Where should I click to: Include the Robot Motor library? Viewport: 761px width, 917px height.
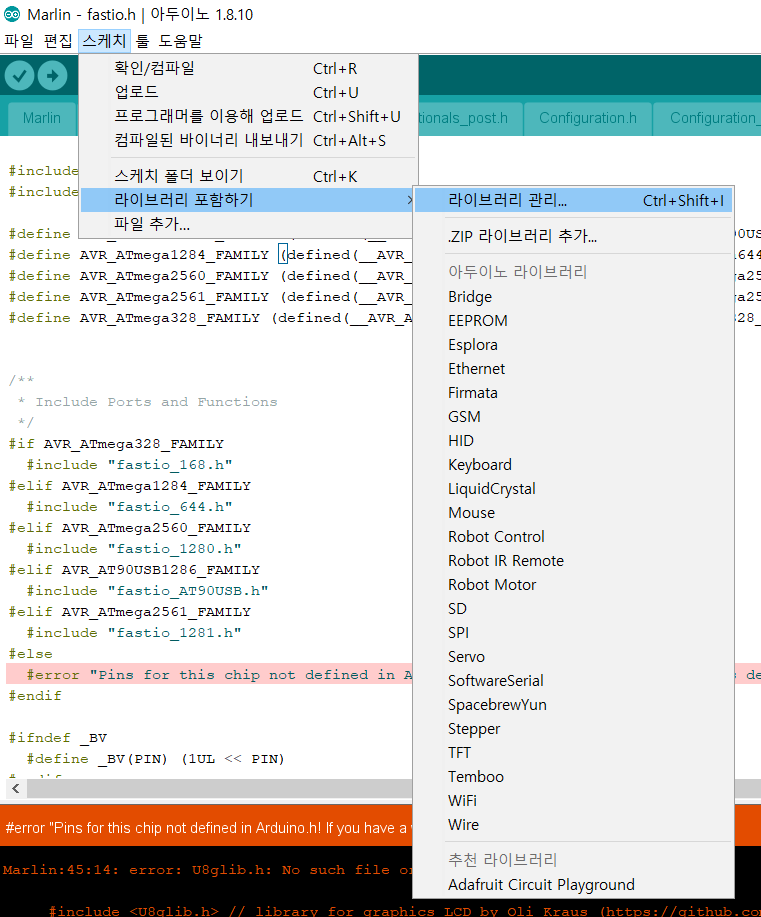pos(573,584)
